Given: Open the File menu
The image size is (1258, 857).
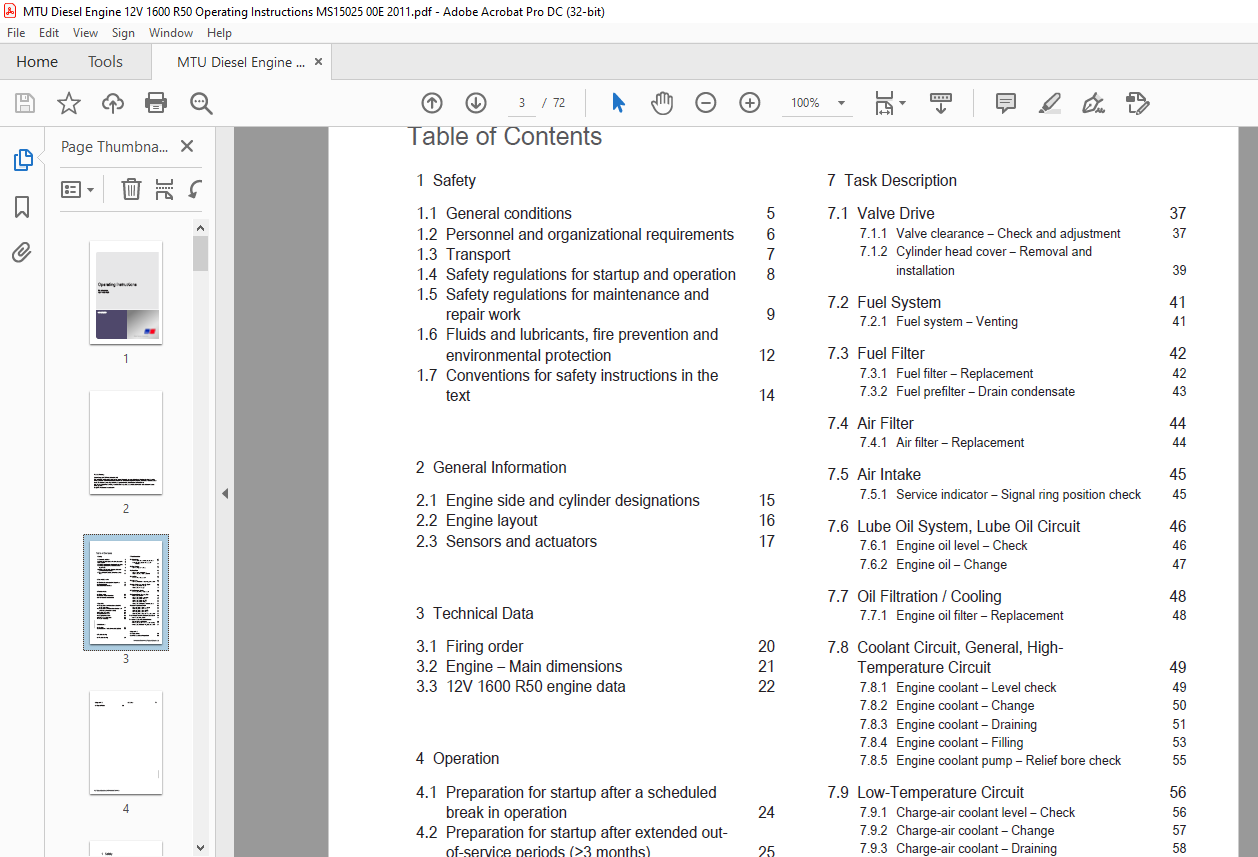Looking at the screenshot, I should click(x=16, y=33).
